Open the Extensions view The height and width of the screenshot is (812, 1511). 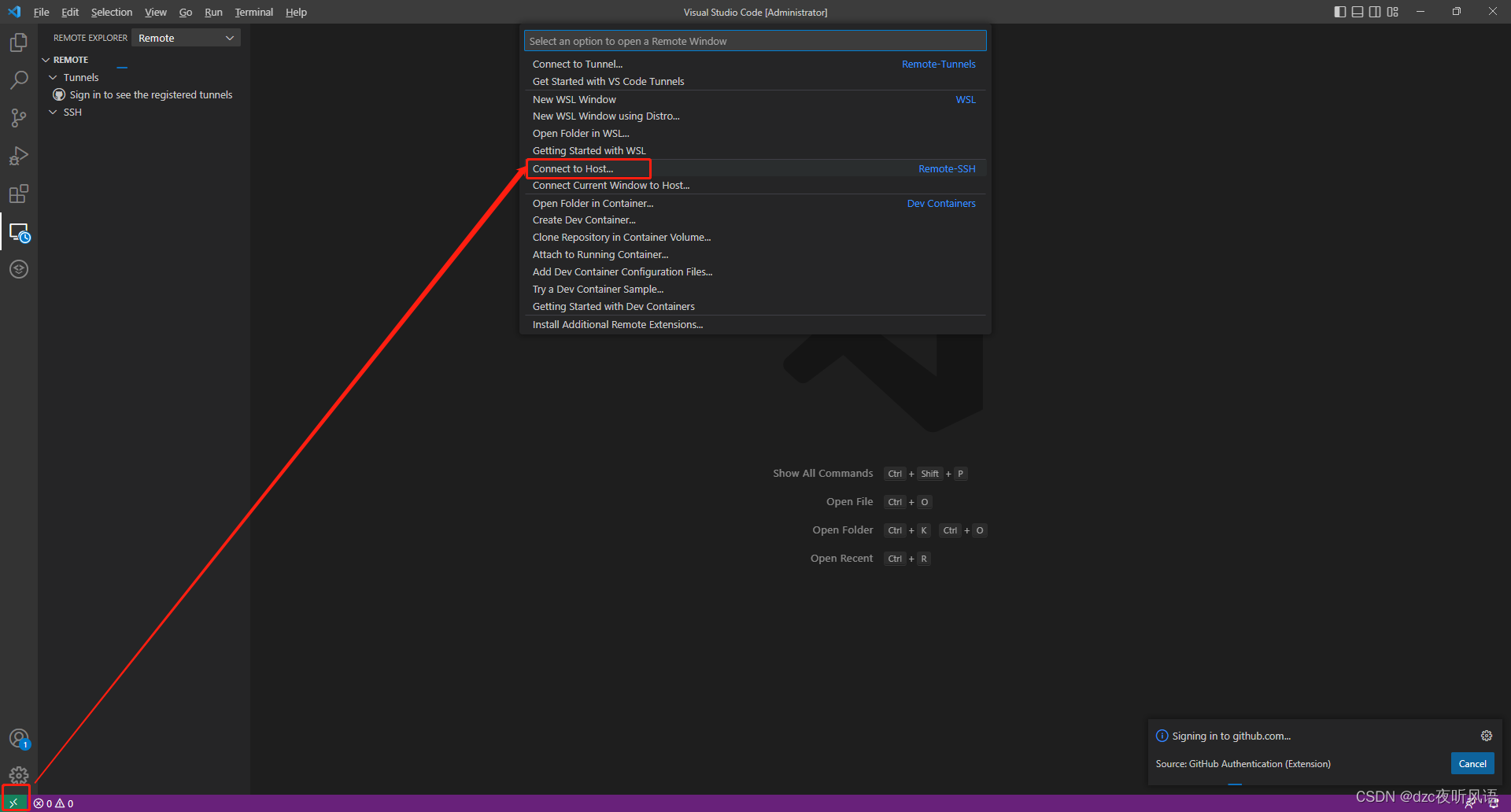tap(19, 193)
